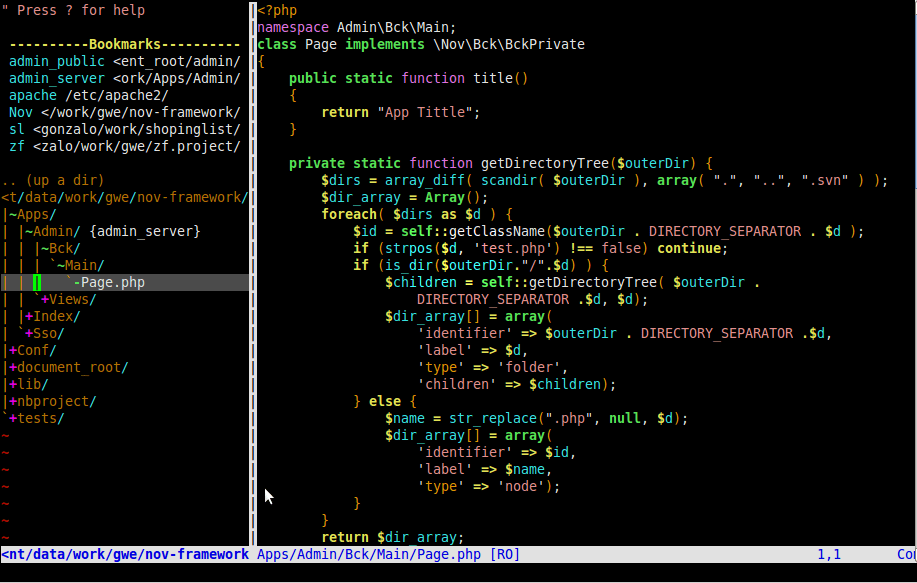Open the zf bookmark entry

[125, 146]
